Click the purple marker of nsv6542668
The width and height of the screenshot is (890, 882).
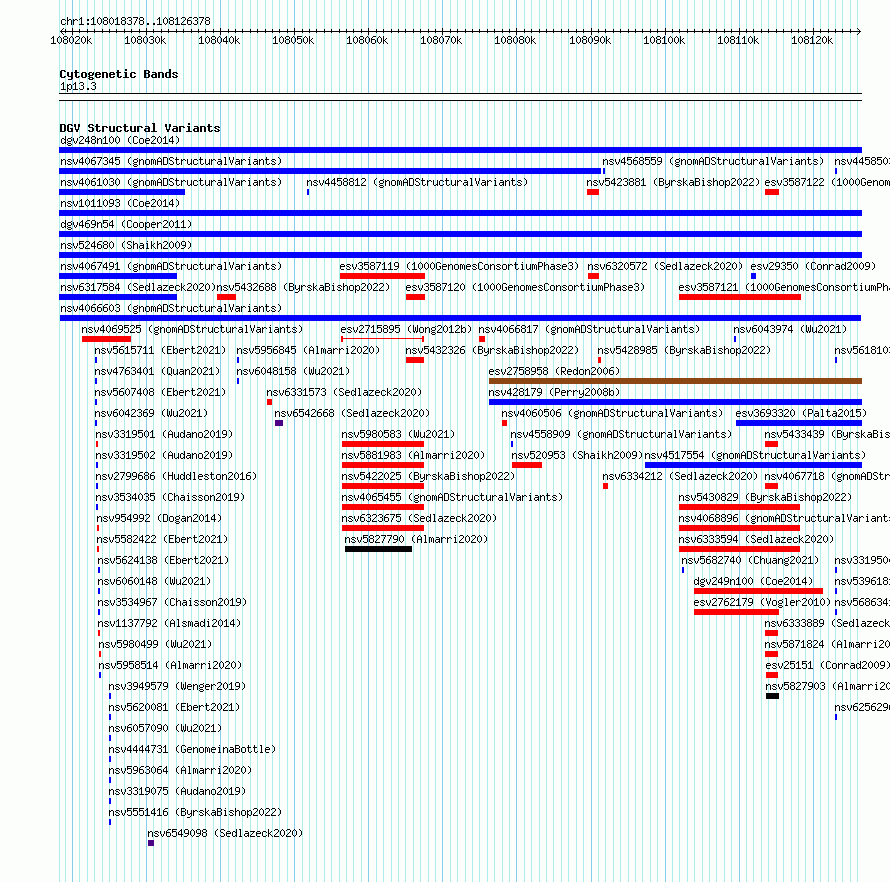279,423
